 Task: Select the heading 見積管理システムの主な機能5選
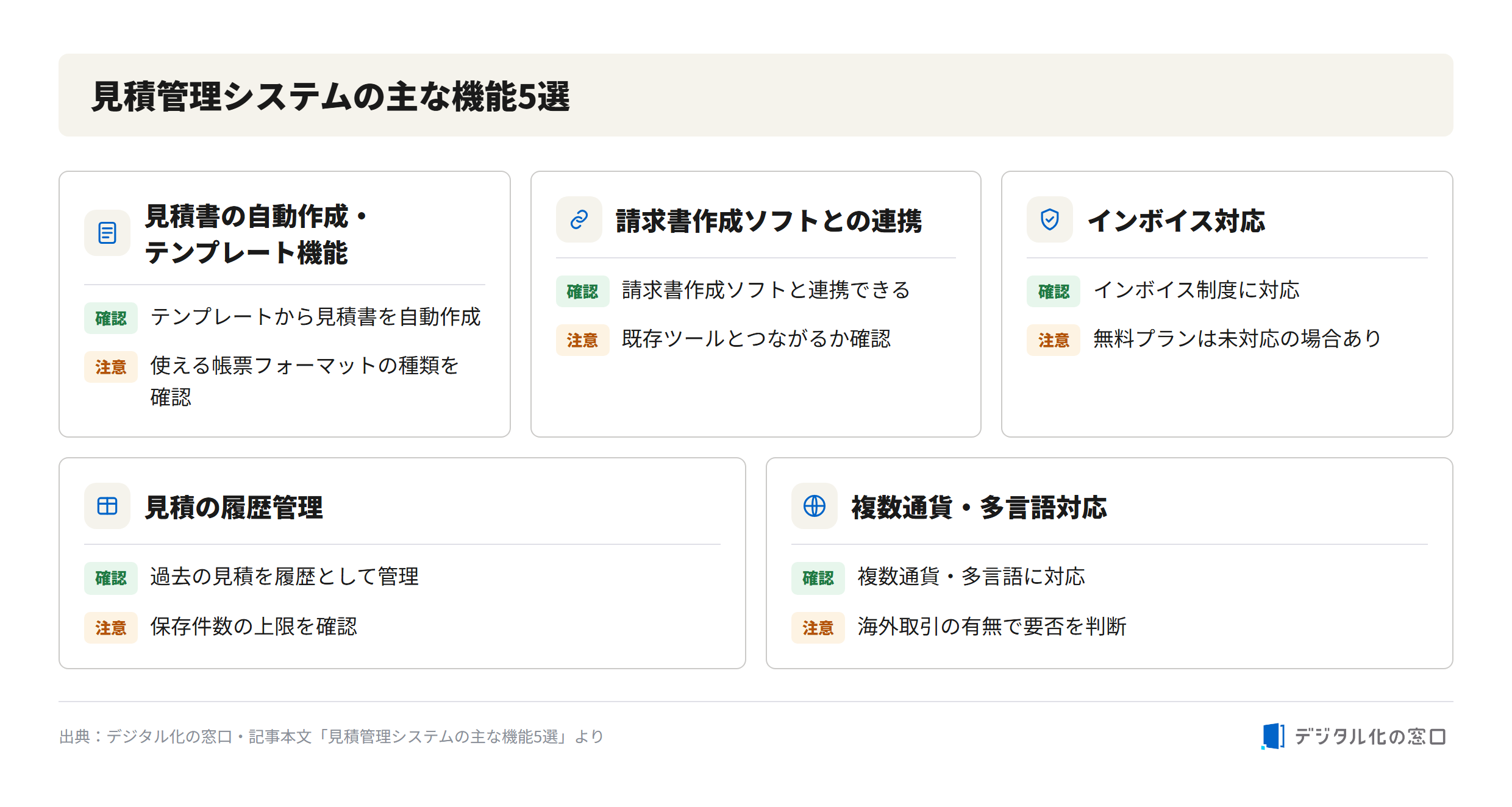[x=330, y=96]
